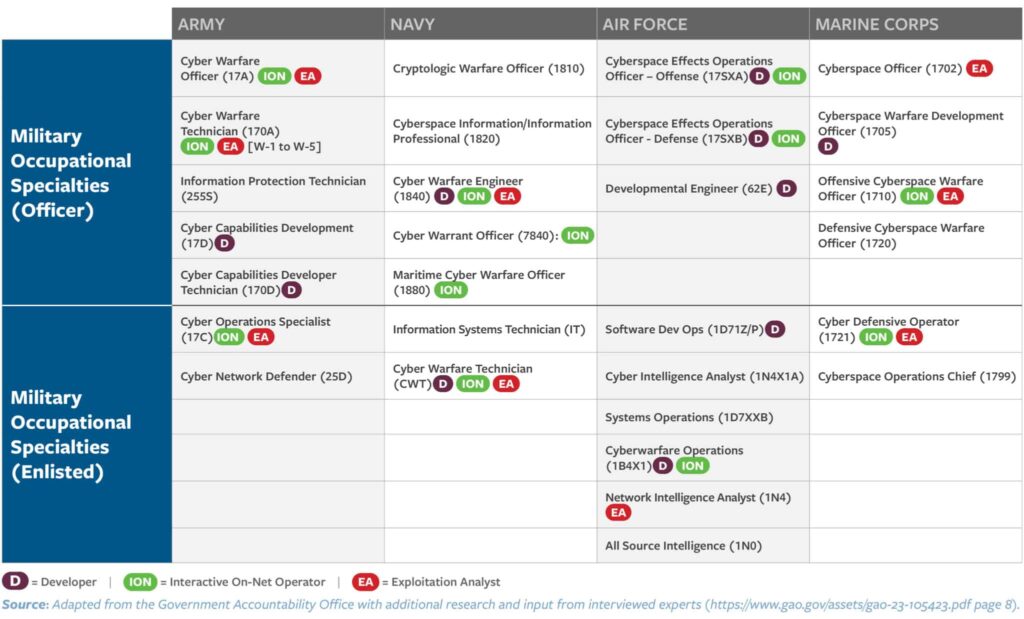Click the EA badge next to Cyberspace Officer (1702)
1024x619 pixels.
tap(979, 69)
